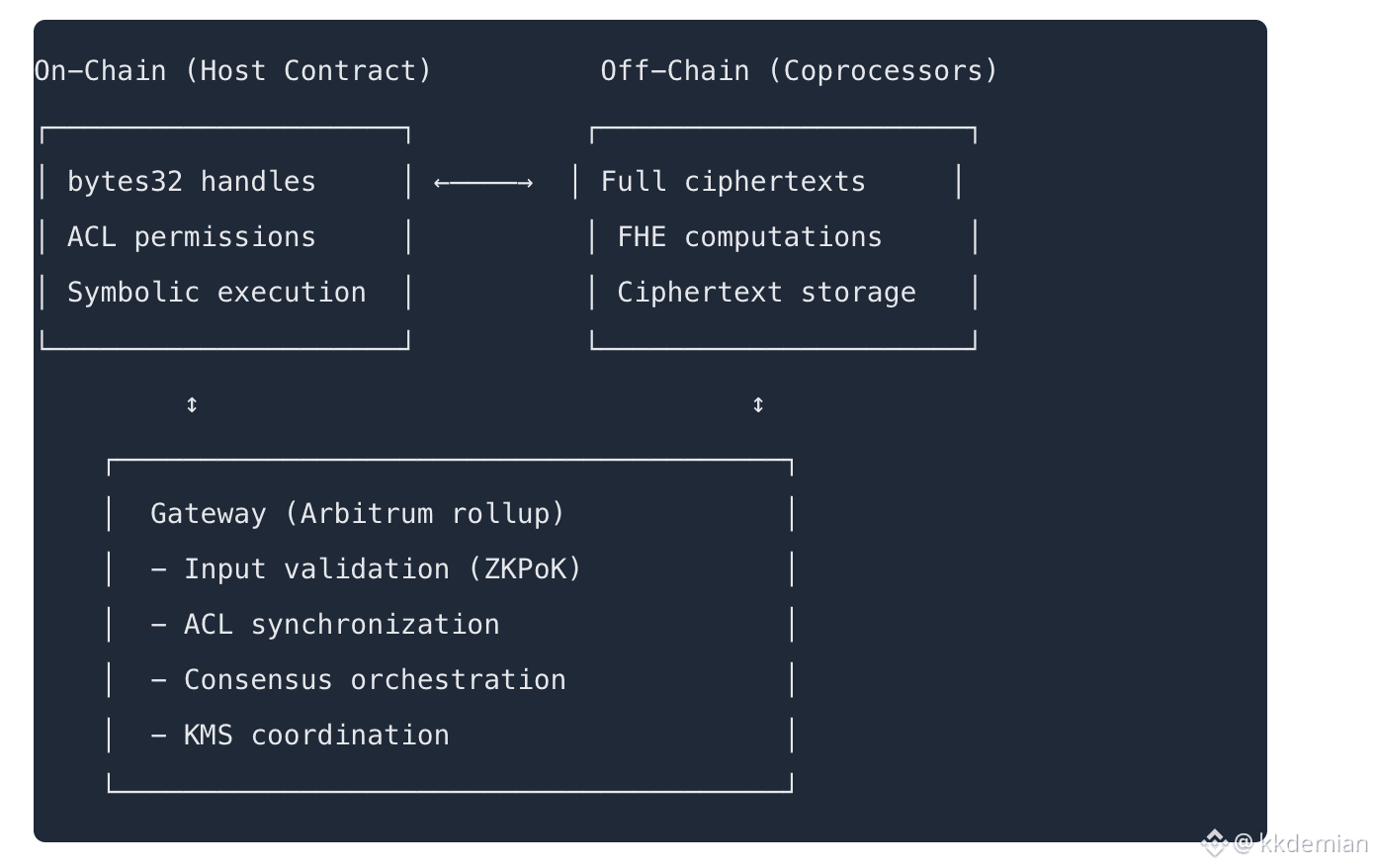Screen dimensions: 1376x868
Task: Select the "KMS coordination" item
Action: click(x=316, y=736)
